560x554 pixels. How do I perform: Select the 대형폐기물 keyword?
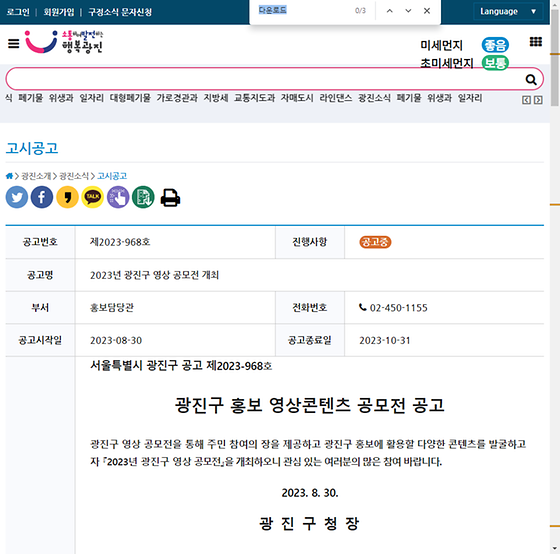point(130,98)
